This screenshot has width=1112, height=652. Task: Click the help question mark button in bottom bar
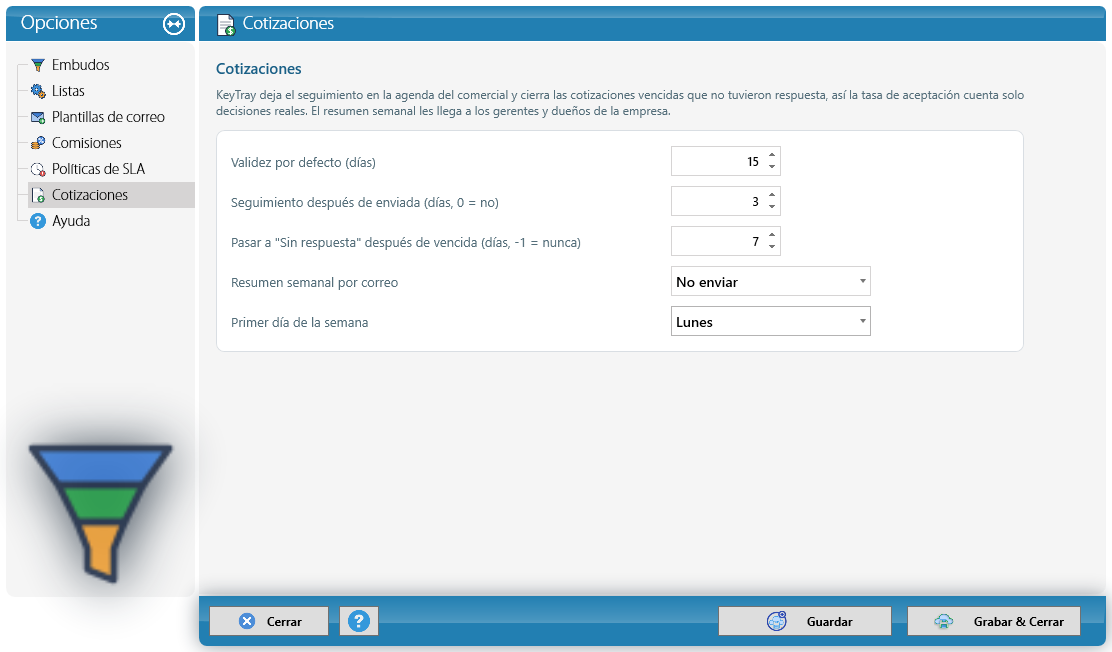(x=359, y=621)
